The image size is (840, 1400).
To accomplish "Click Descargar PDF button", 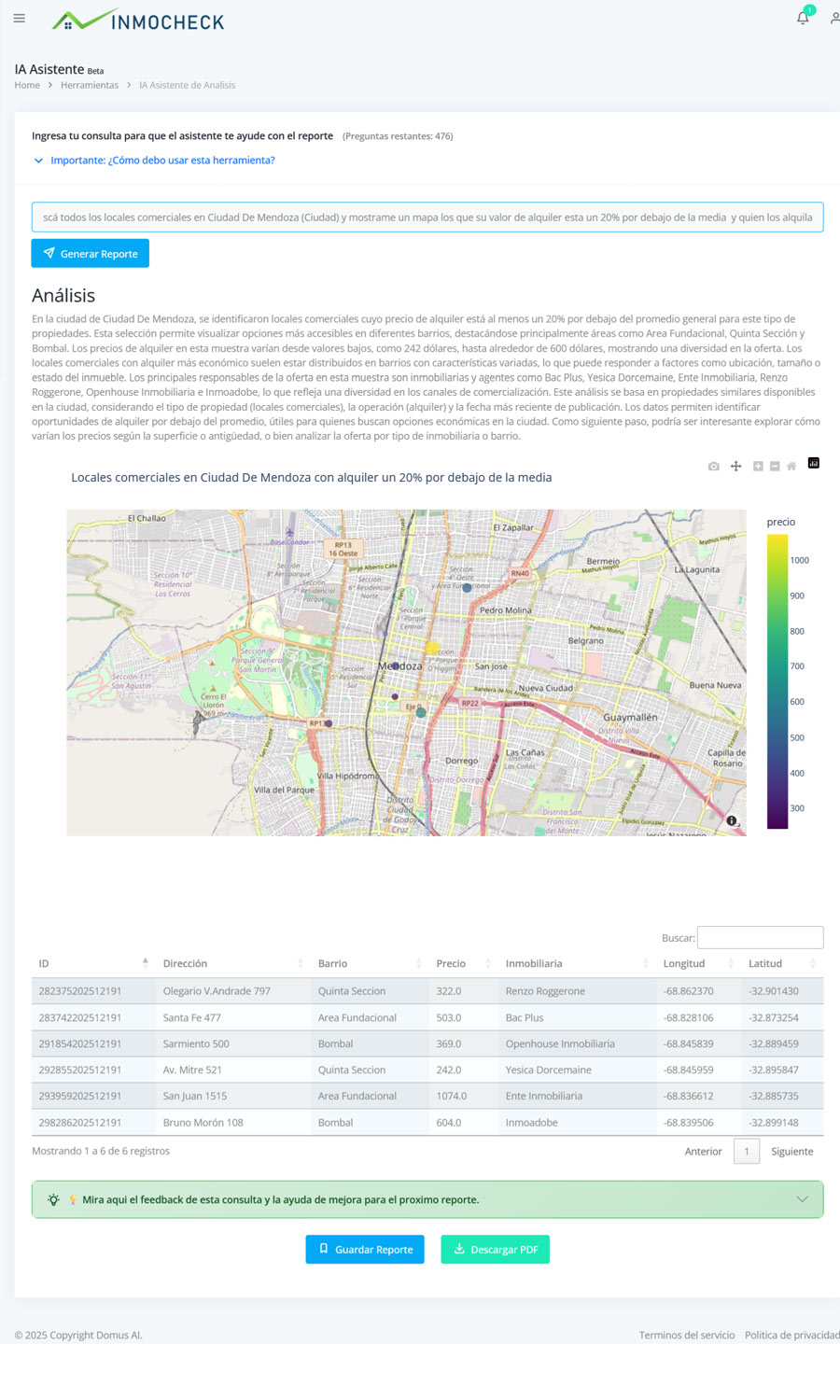I will tap(495, 1250).
